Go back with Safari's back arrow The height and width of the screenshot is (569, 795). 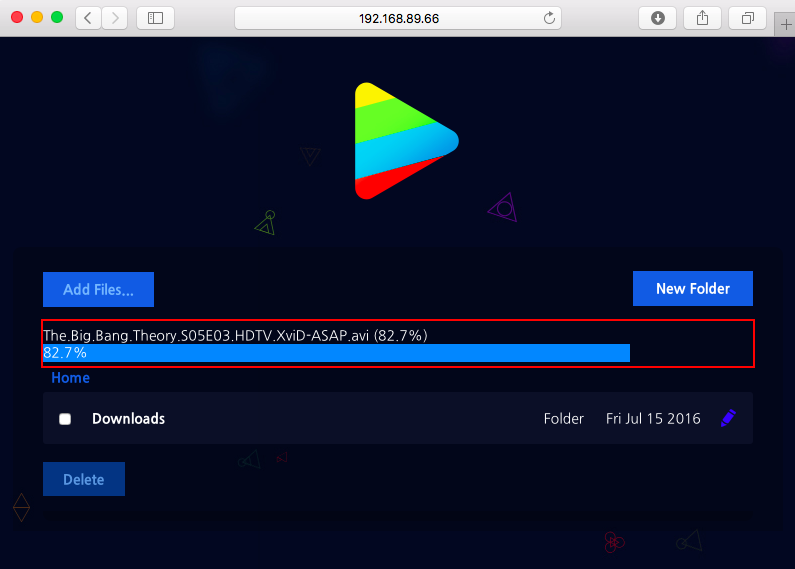click(88, 18)
